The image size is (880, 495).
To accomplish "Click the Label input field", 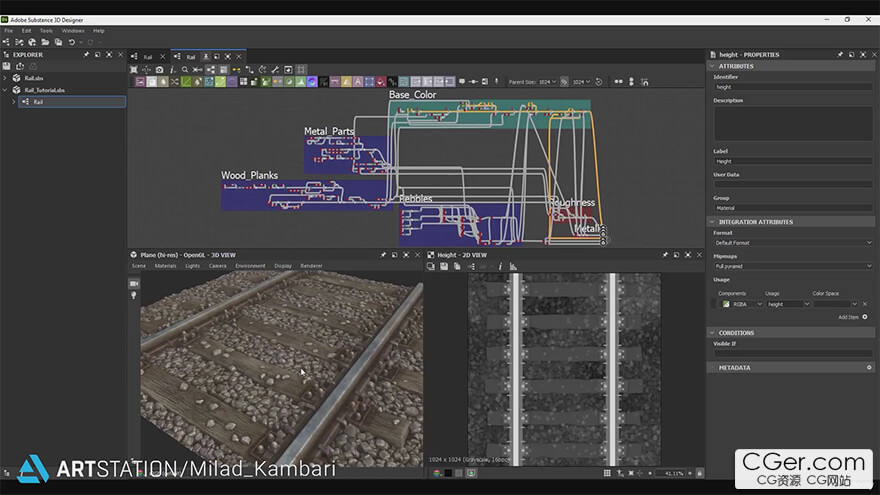I will point(793,161).
